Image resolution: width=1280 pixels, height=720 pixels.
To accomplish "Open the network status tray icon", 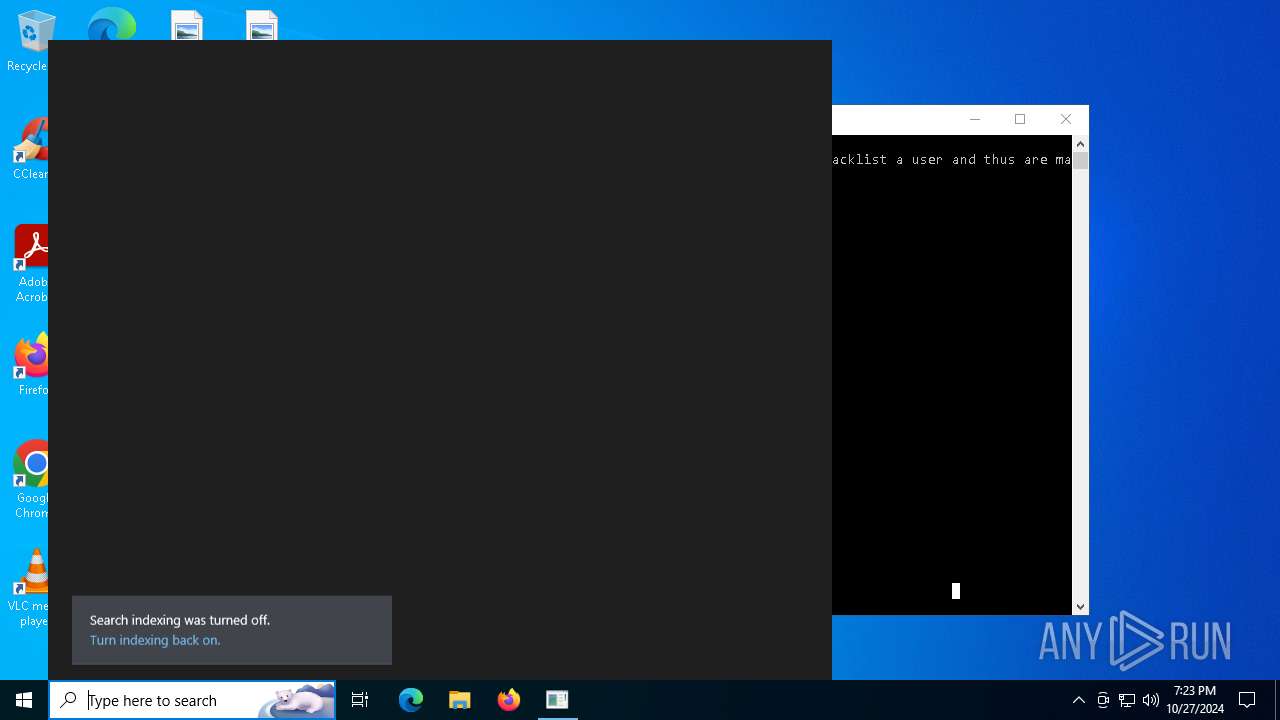I will pyautogui.click(x=1127, y=700).
